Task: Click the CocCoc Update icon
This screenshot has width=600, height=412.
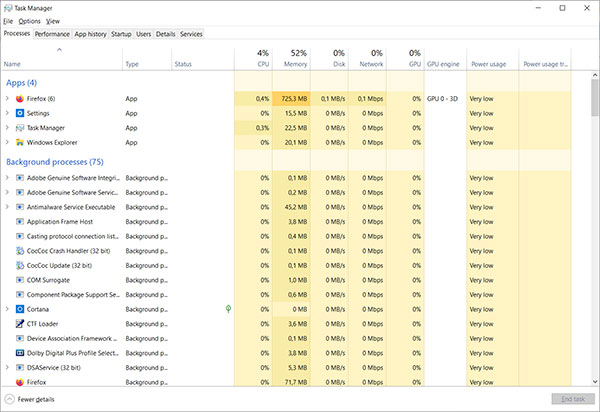Action: [x=20, y=265]
